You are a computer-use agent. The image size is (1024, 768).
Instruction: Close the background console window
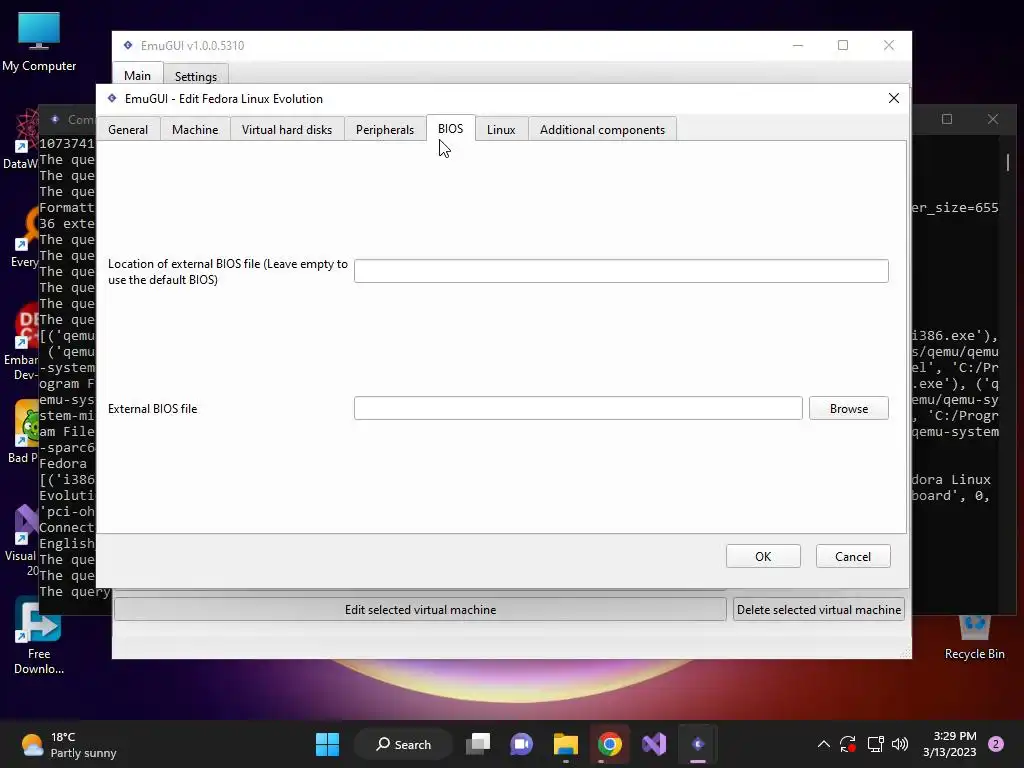[993, 119]
